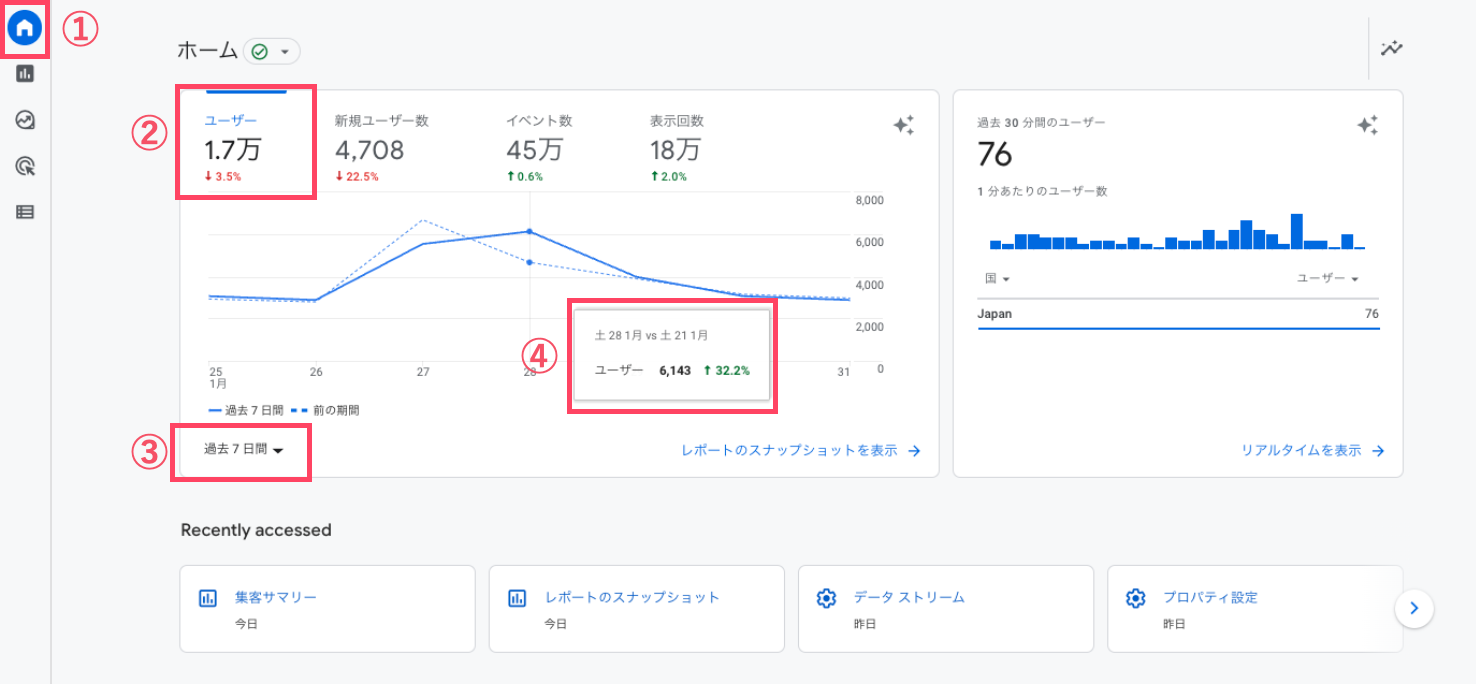Viewport: 1476px width, 694px height.
Task: Click the 1 分あたりのユーザー数 label
Action: click(x=1042, y=191)
